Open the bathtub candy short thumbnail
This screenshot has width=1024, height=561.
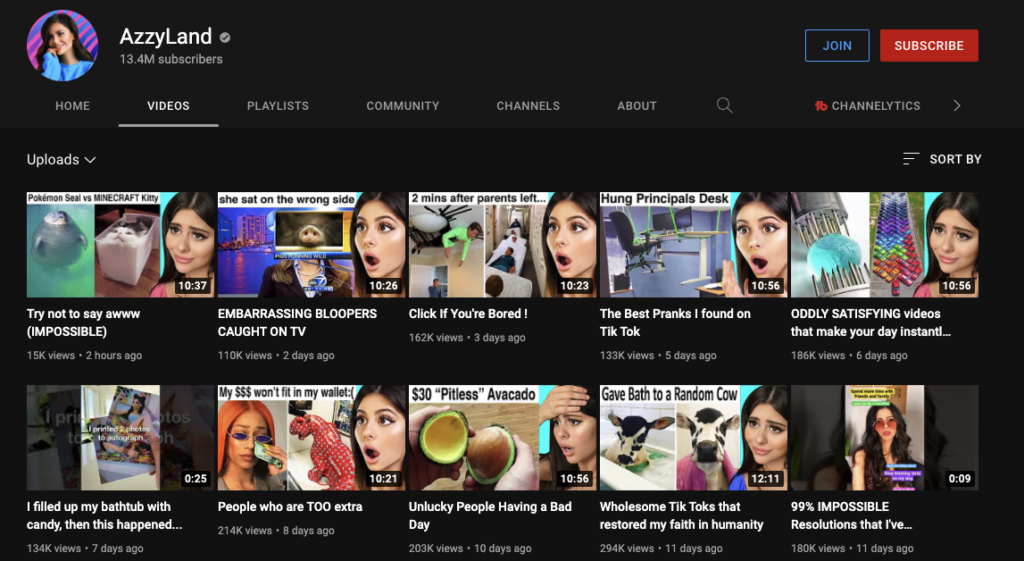[x=120, y=438]
